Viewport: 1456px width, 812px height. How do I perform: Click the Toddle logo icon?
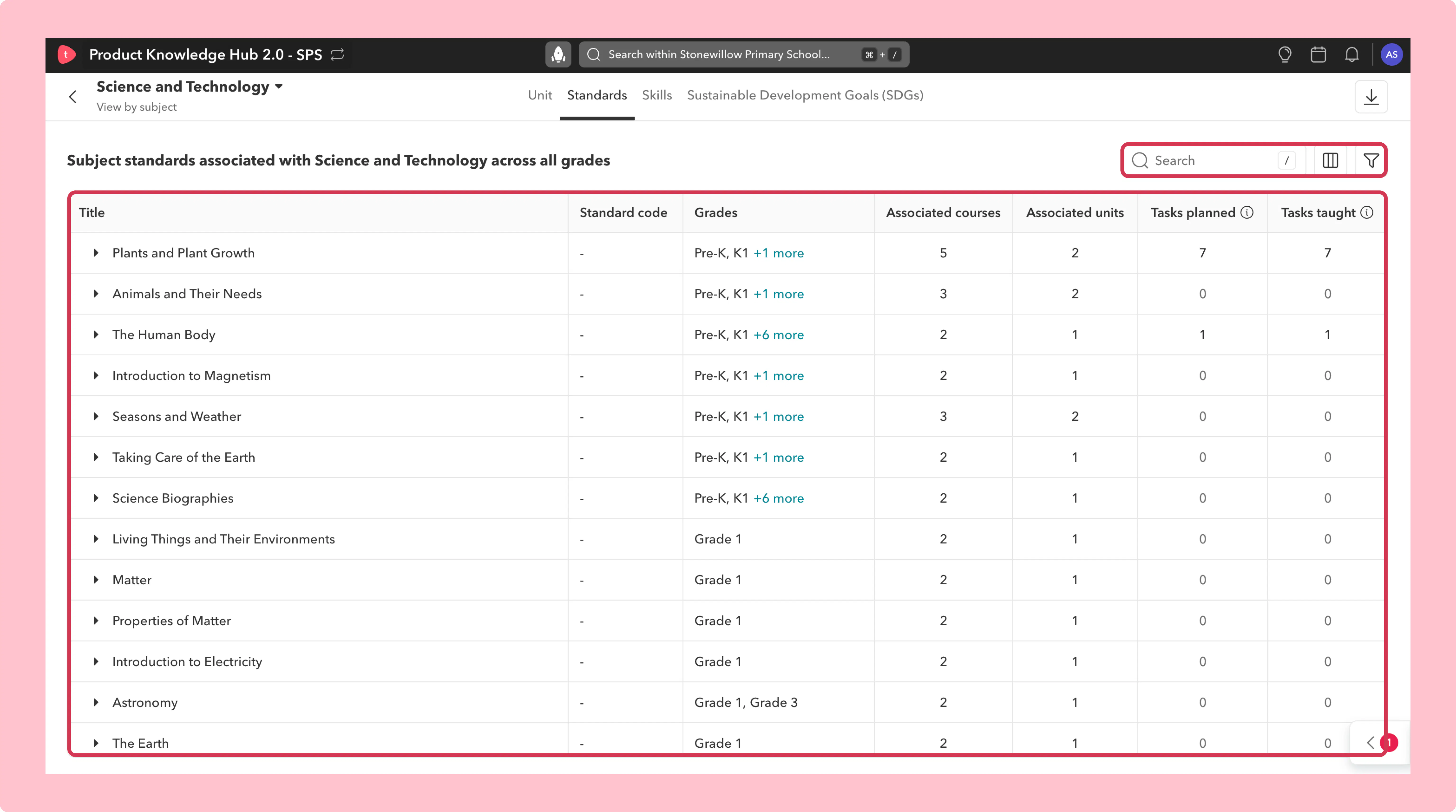[66, 54]
